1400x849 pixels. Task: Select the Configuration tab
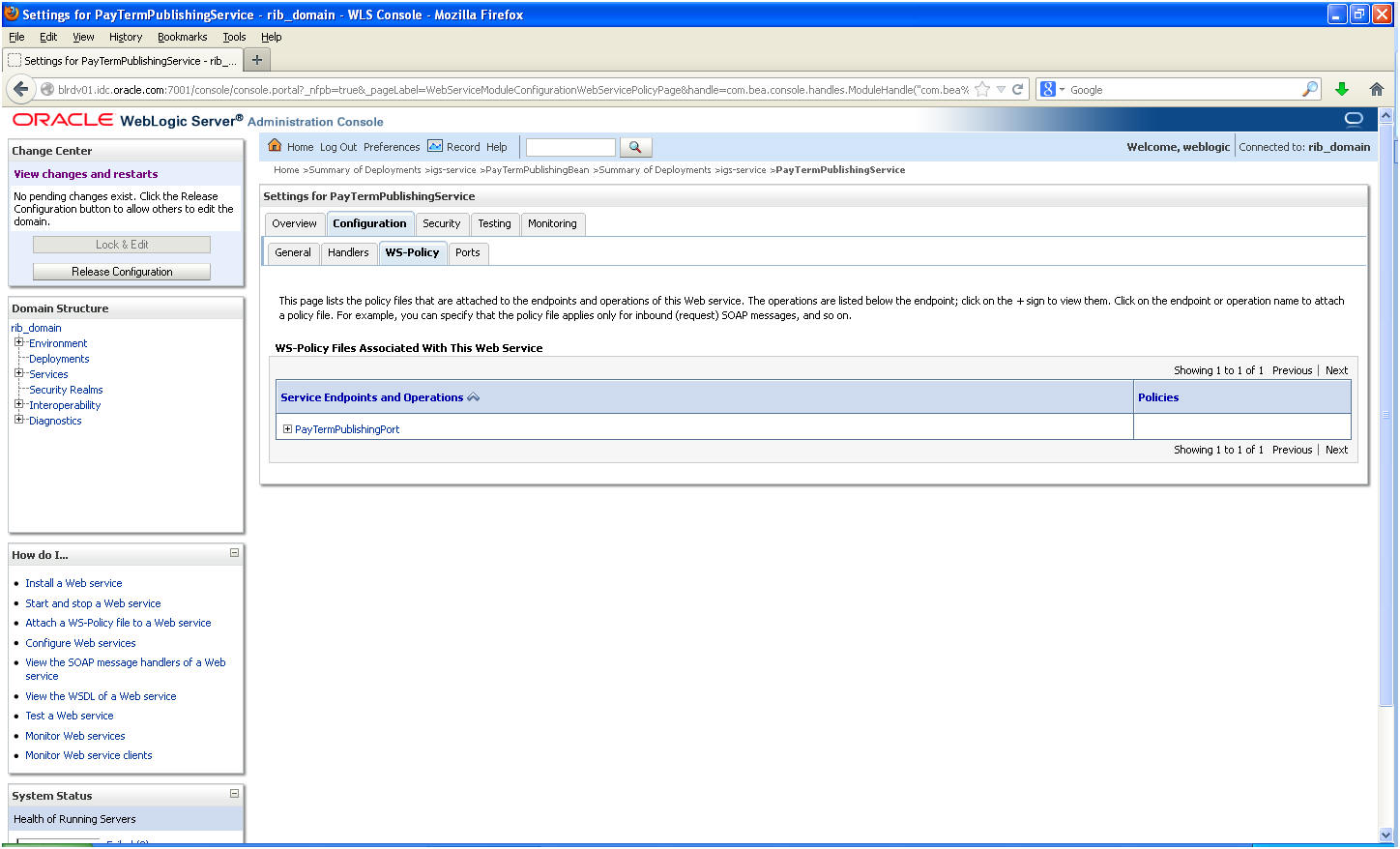tap(369, 223)
